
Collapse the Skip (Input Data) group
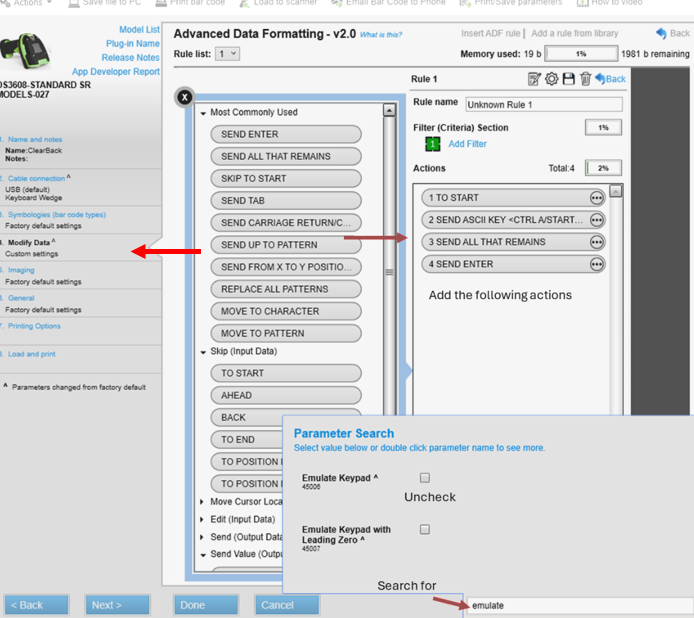point(203,352)
